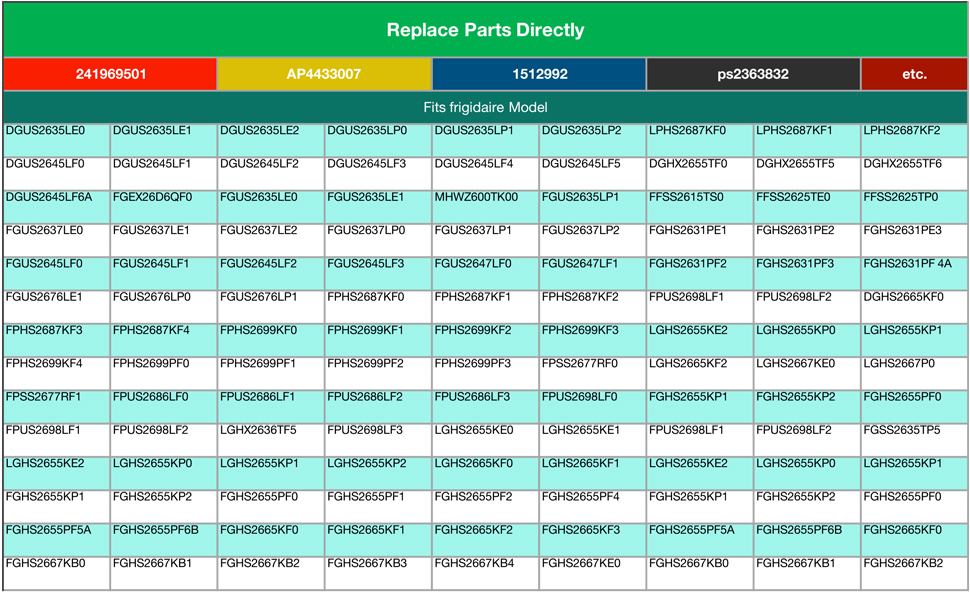Screen dimensions: 970x600
Task: Click the blue 1512992 part number cell
Action: click(x=539, y=74)
